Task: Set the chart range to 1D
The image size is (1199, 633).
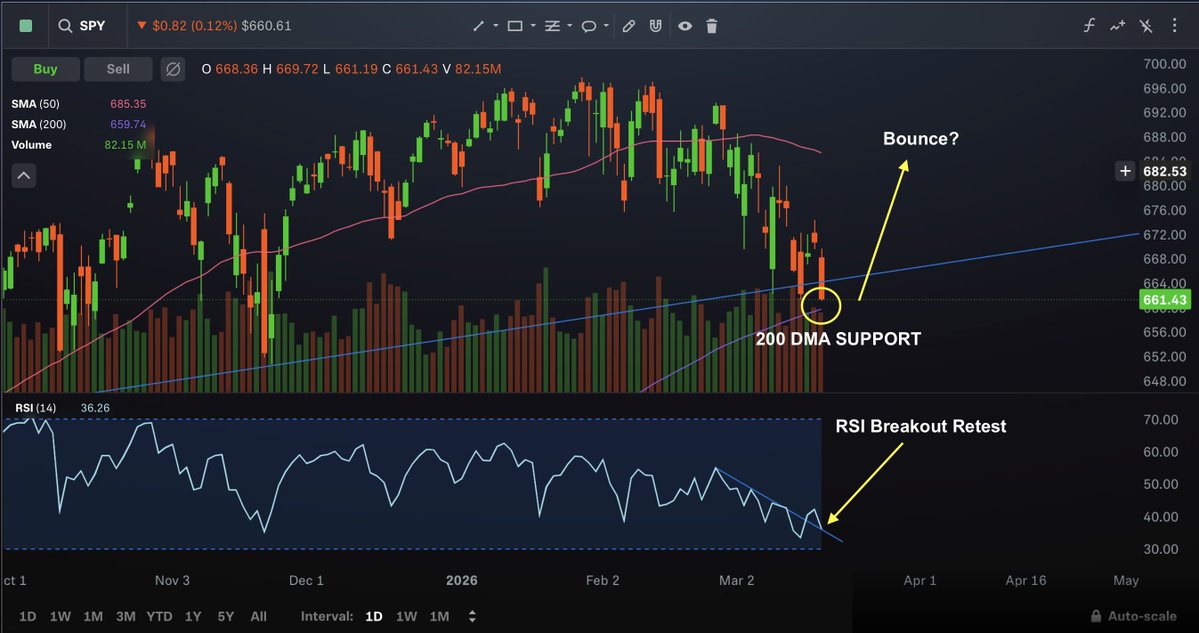Action: [28, 616]
